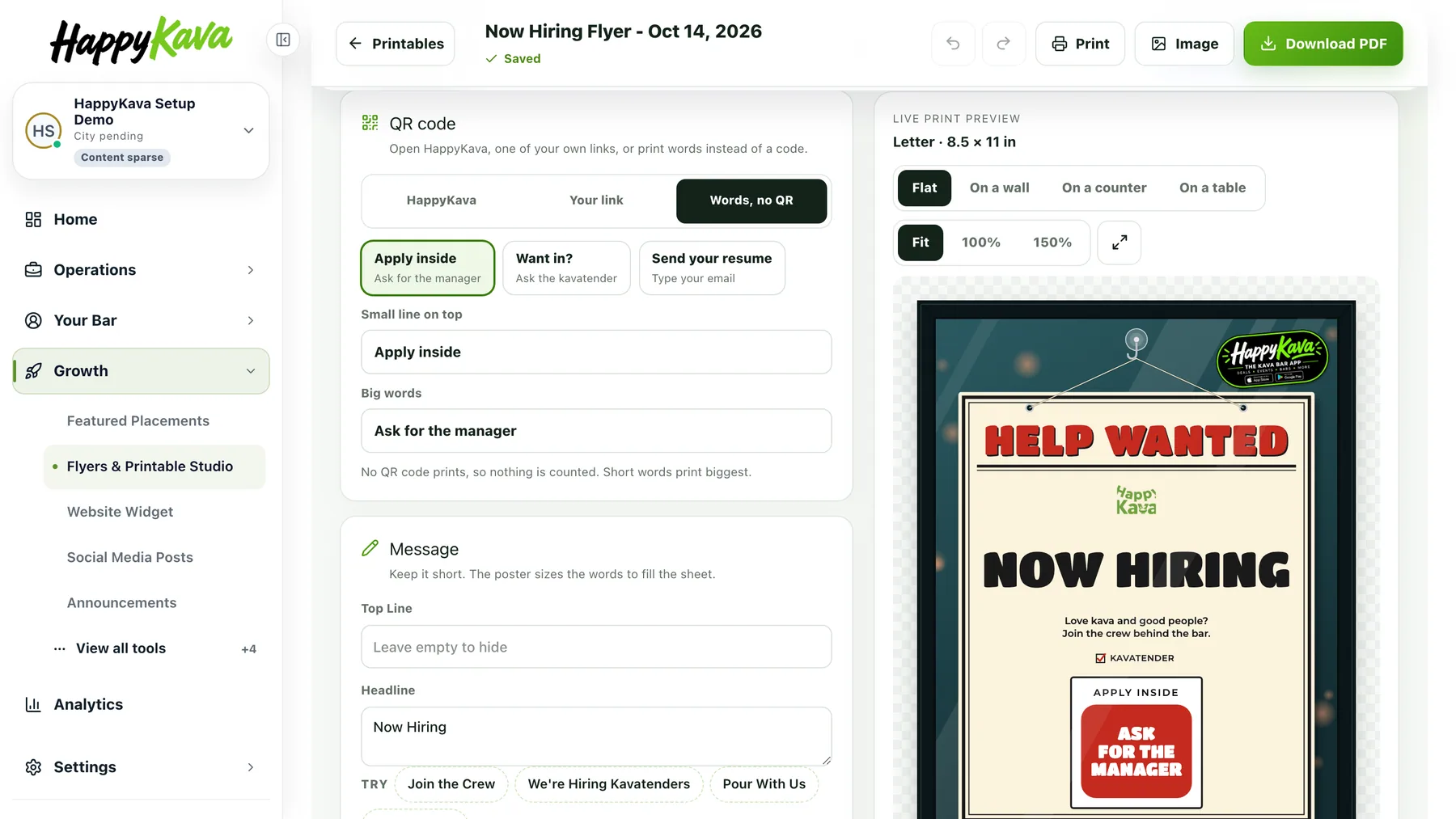The width and height of the screenshot is (1456, 819).
Task: Select Words, no QR option
Action: point(751,201)
